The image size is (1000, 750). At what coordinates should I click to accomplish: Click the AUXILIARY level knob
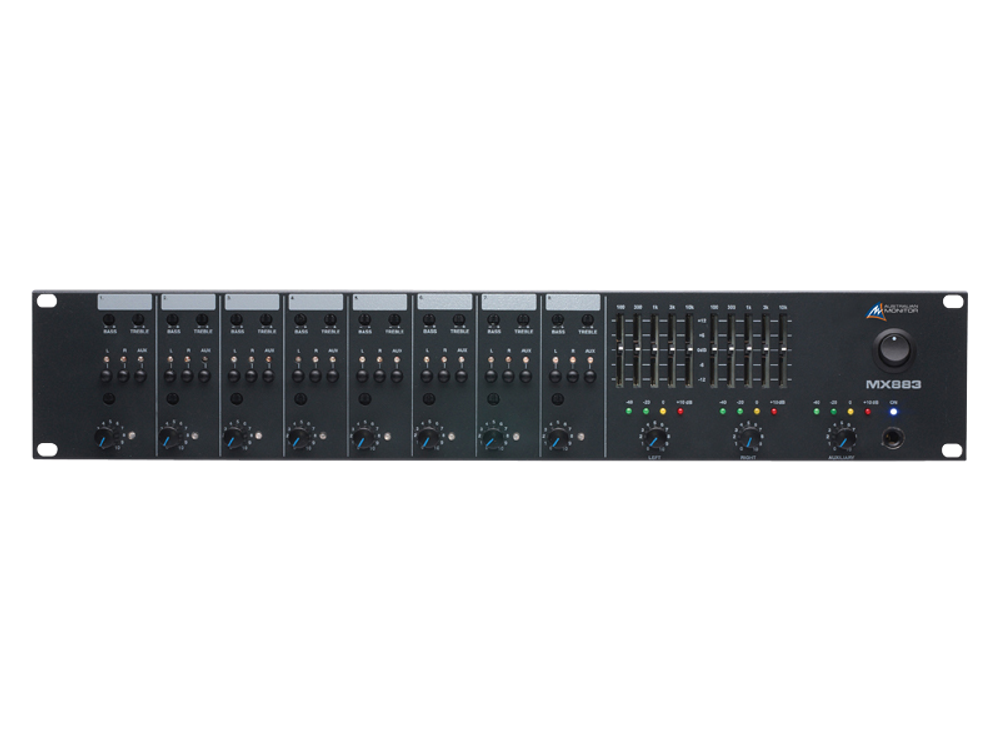point(842,438)
